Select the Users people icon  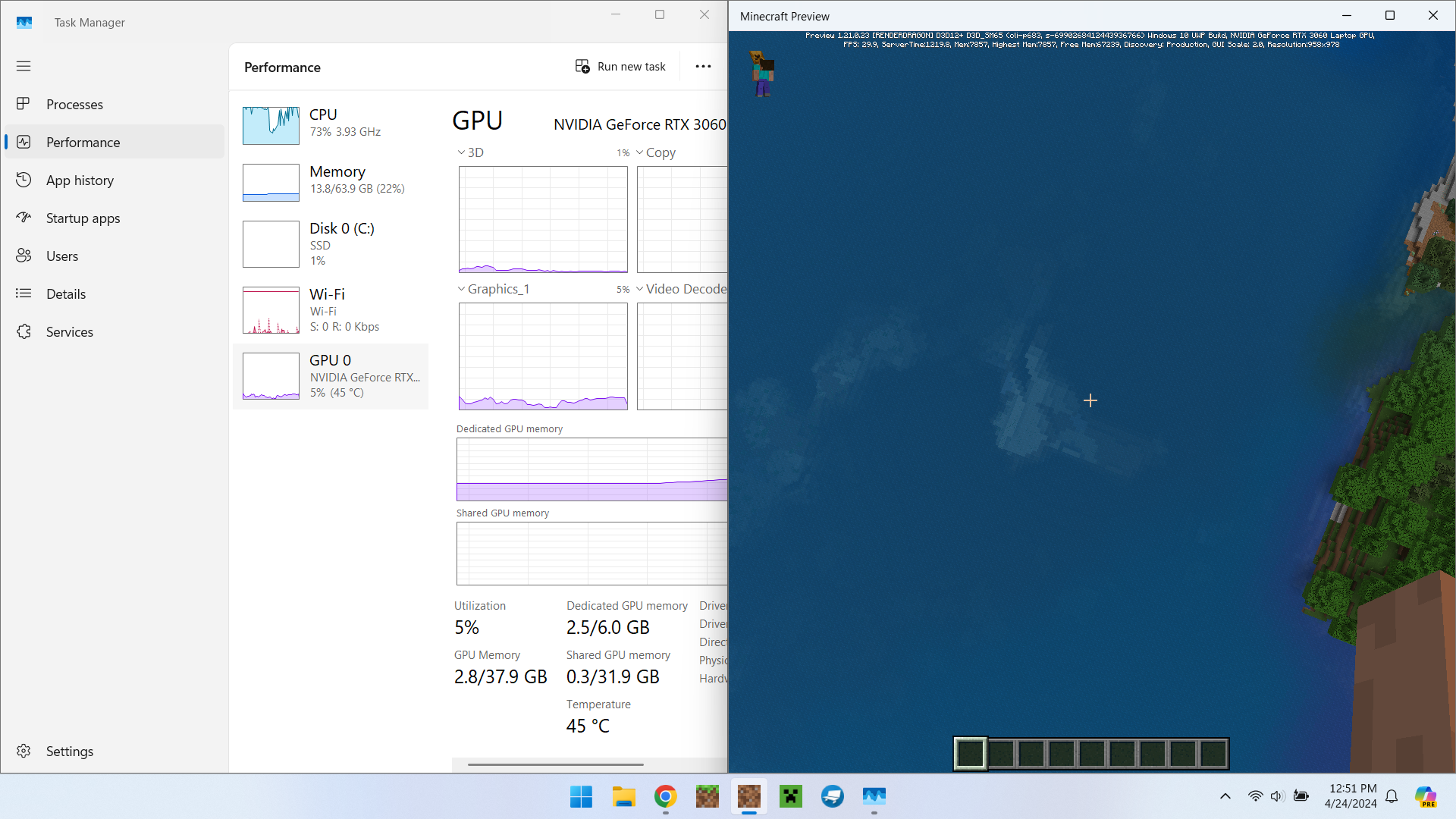pos(24,256)
